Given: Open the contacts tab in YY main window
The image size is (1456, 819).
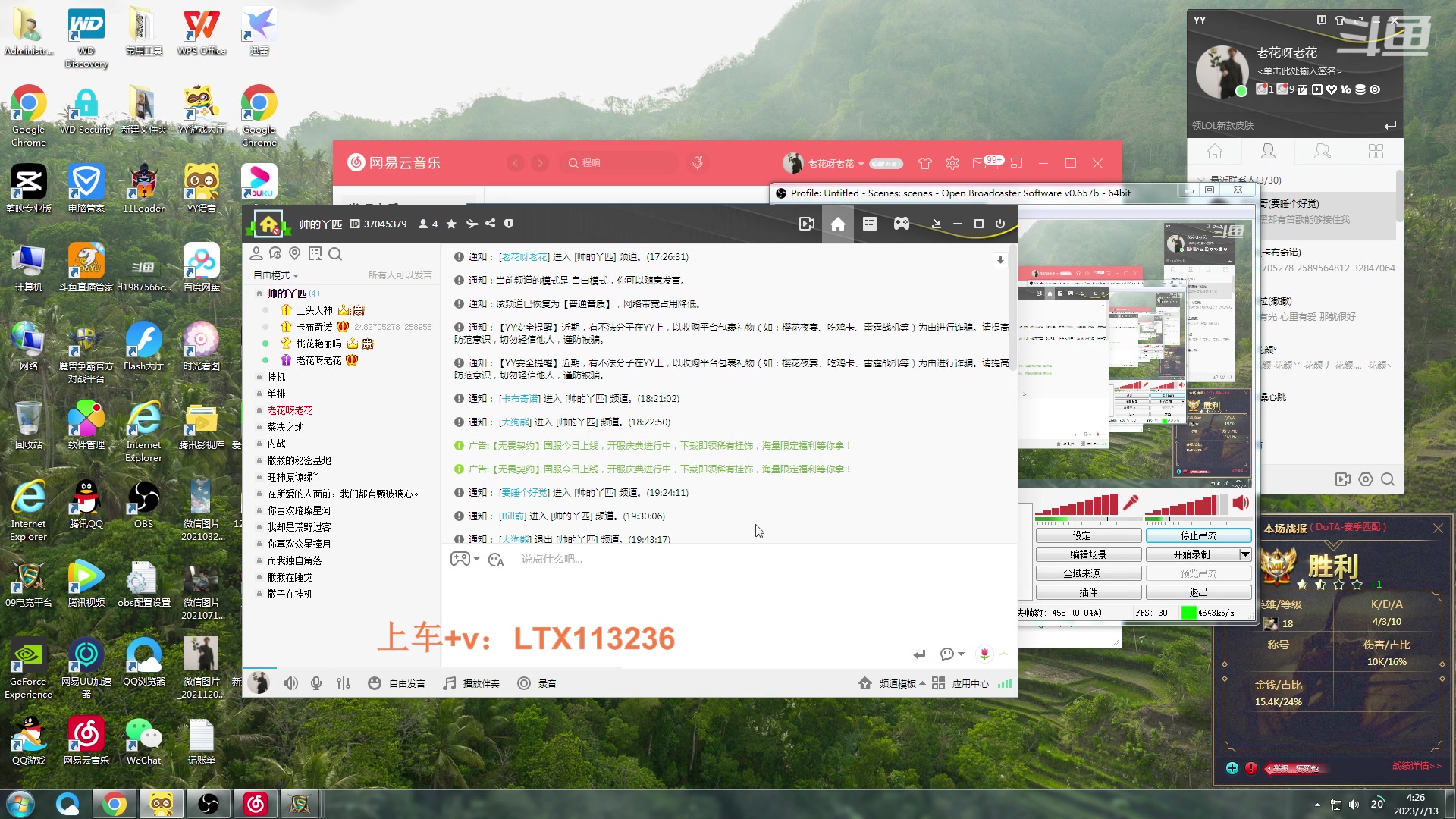Looking at the screenshot, I should tap(1268, 151).
